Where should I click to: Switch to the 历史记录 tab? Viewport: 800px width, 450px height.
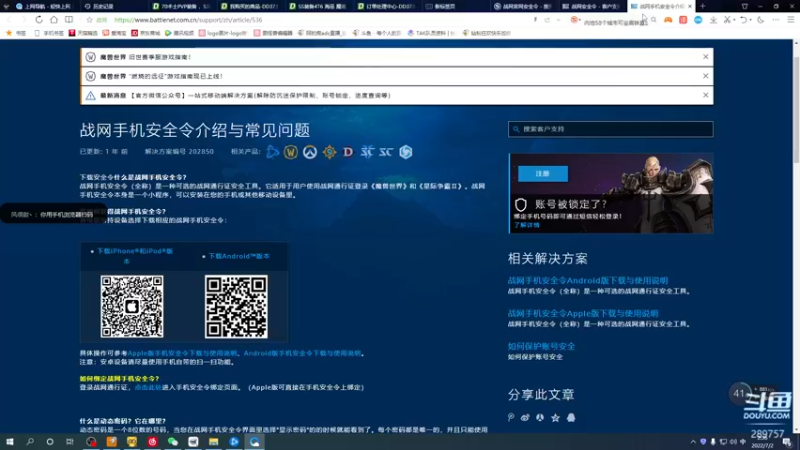(x=112, y=6)
